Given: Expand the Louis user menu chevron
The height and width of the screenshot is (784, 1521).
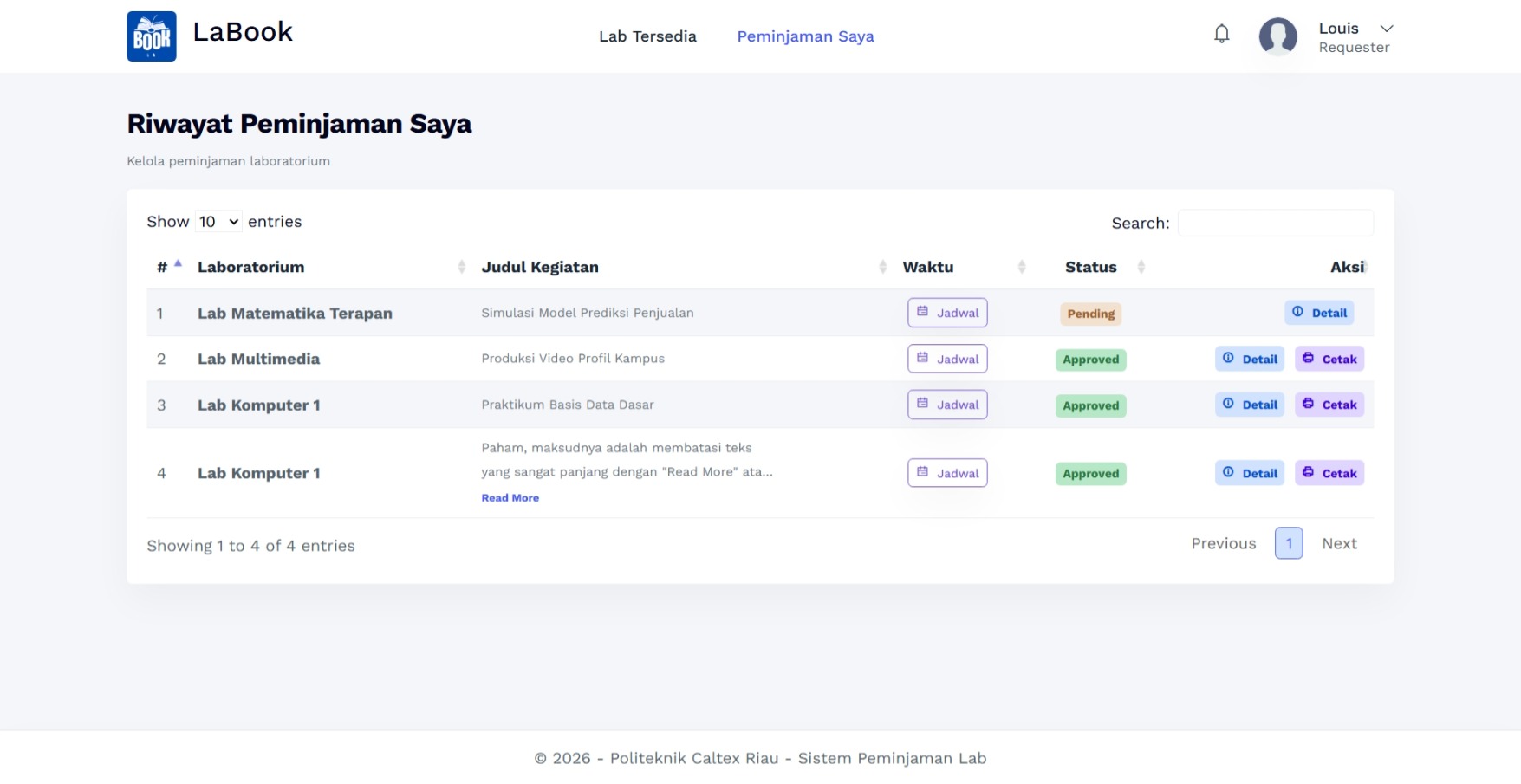Looking at the screenshot, I should point(1387,29).
